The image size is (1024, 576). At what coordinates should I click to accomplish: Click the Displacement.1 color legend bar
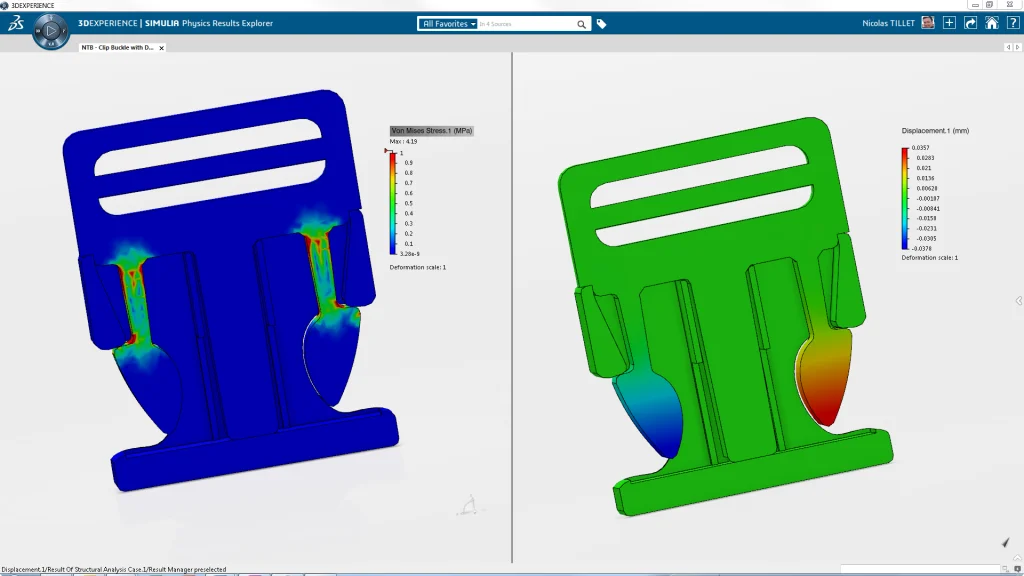tap(905, 198)
